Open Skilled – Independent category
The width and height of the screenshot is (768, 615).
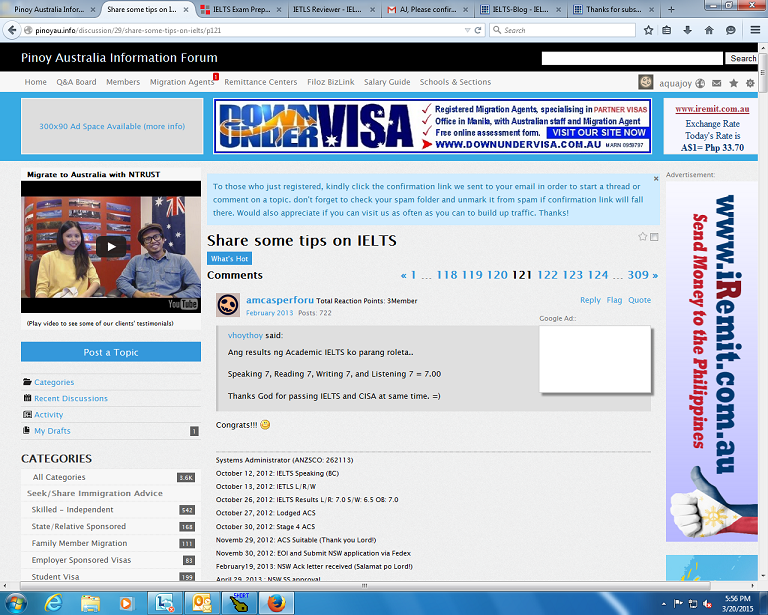(x=72, y=510)
